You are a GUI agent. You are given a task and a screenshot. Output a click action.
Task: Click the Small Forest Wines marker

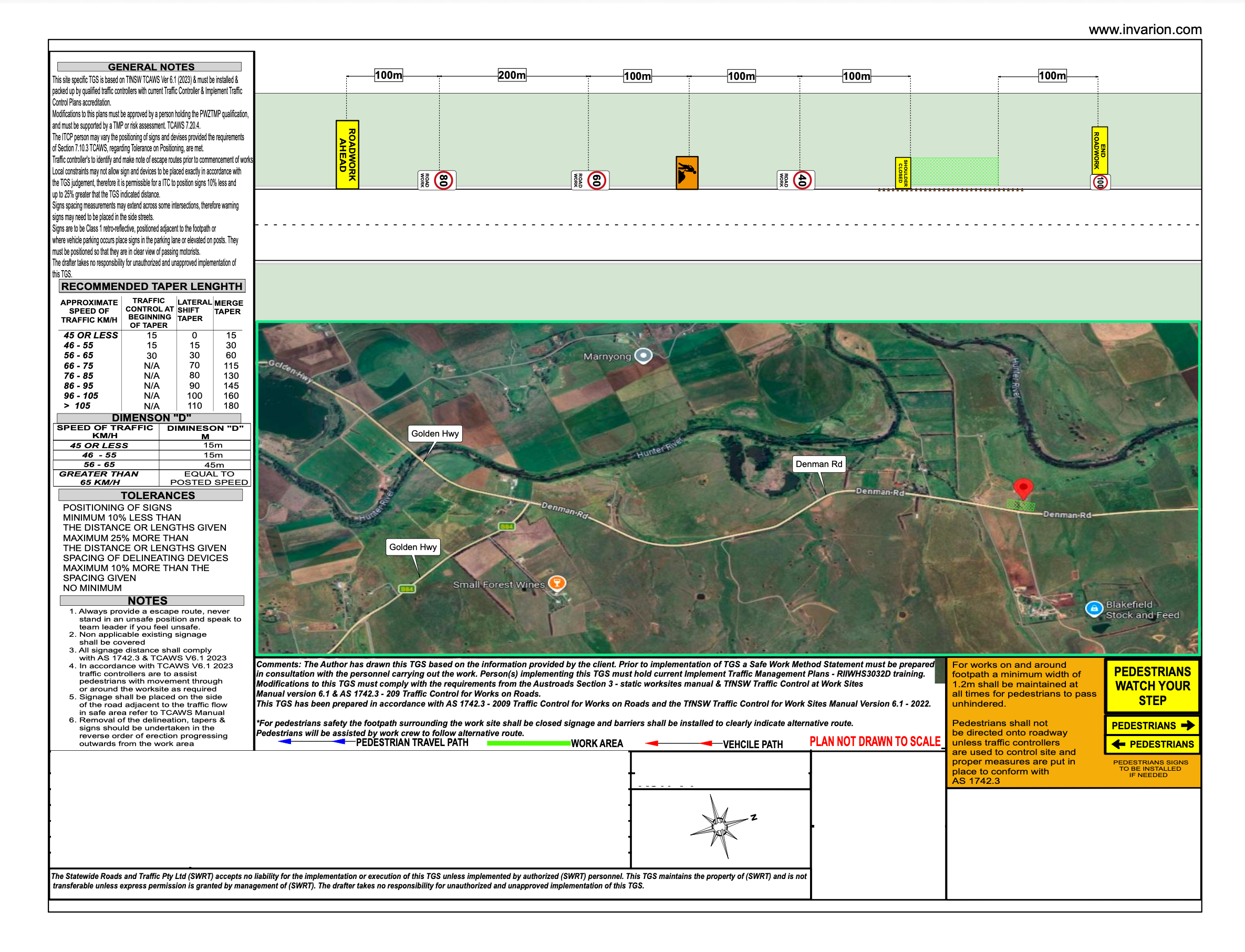click(x=557, y=583)
